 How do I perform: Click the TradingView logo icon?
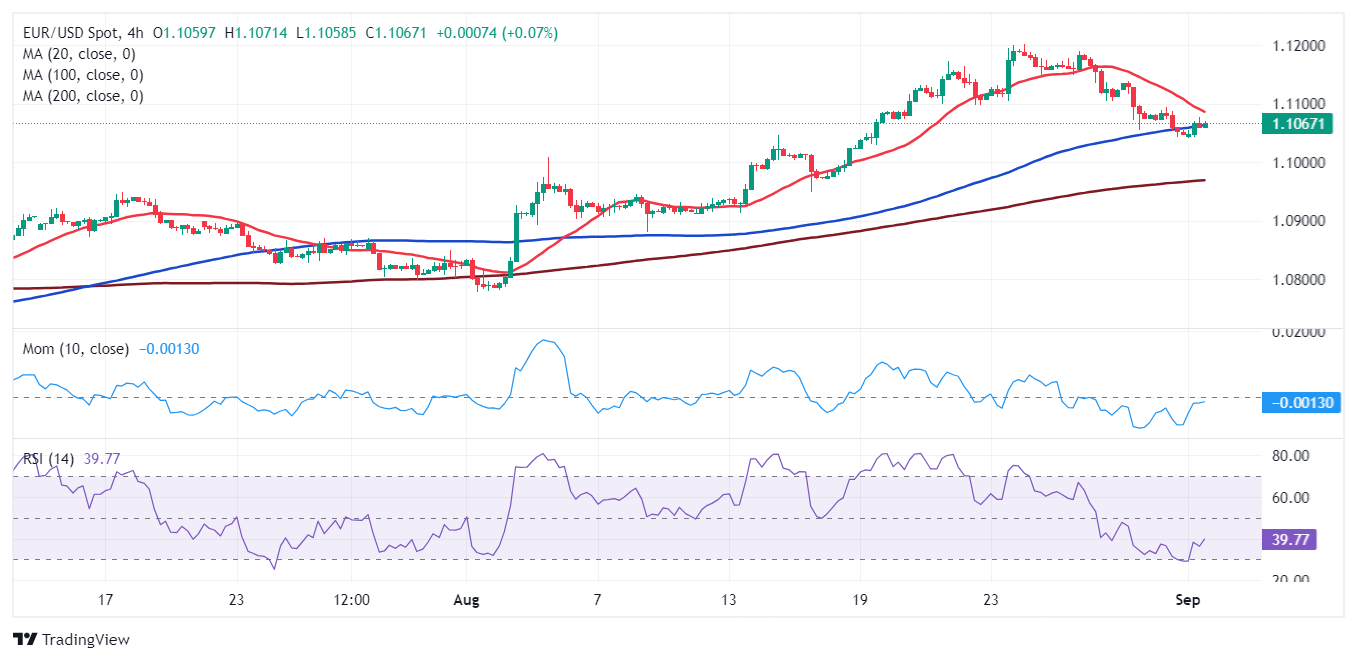24,639
